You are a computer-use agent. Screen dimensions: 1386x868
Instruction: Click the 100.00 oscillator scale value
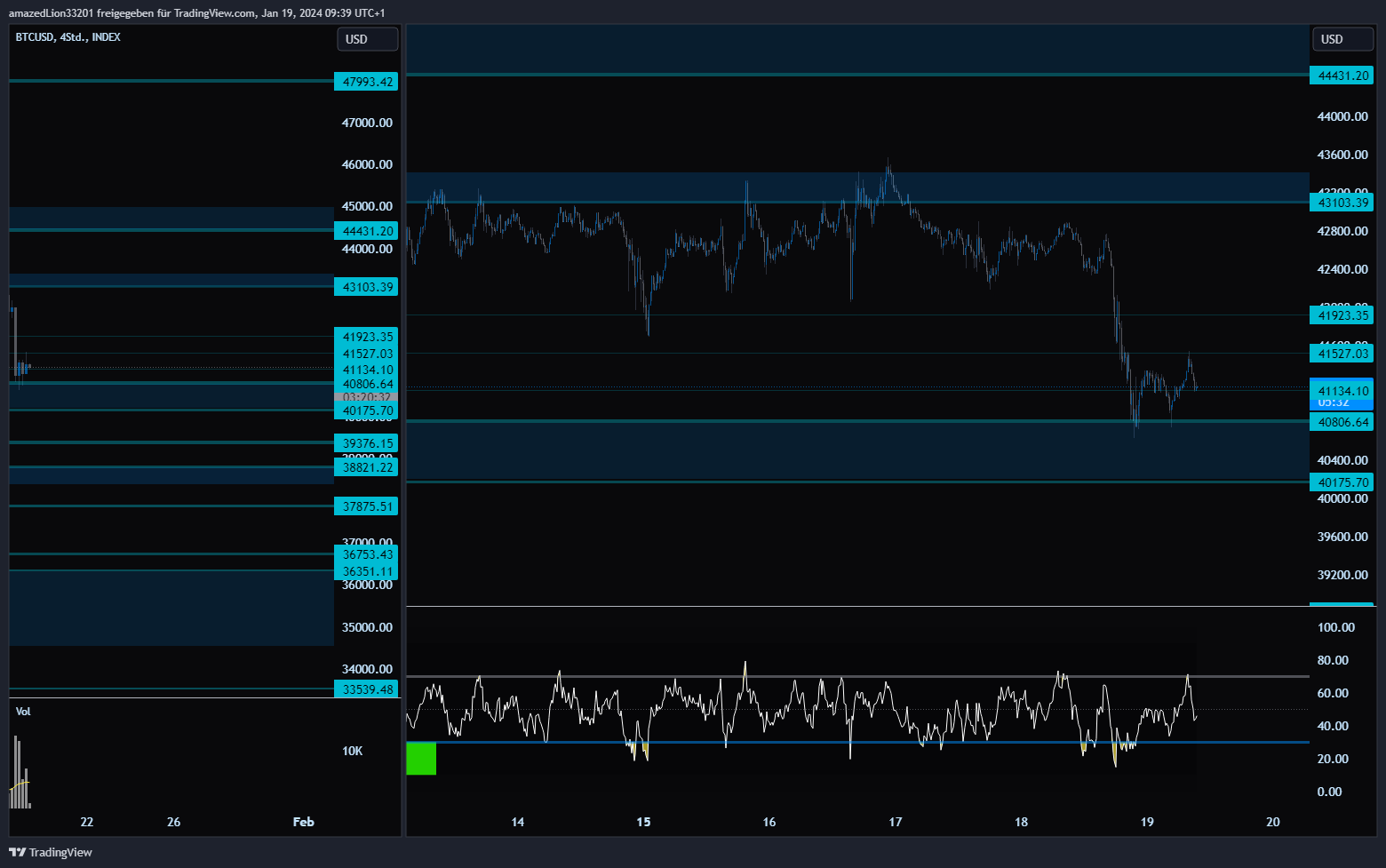[1336, 627]
